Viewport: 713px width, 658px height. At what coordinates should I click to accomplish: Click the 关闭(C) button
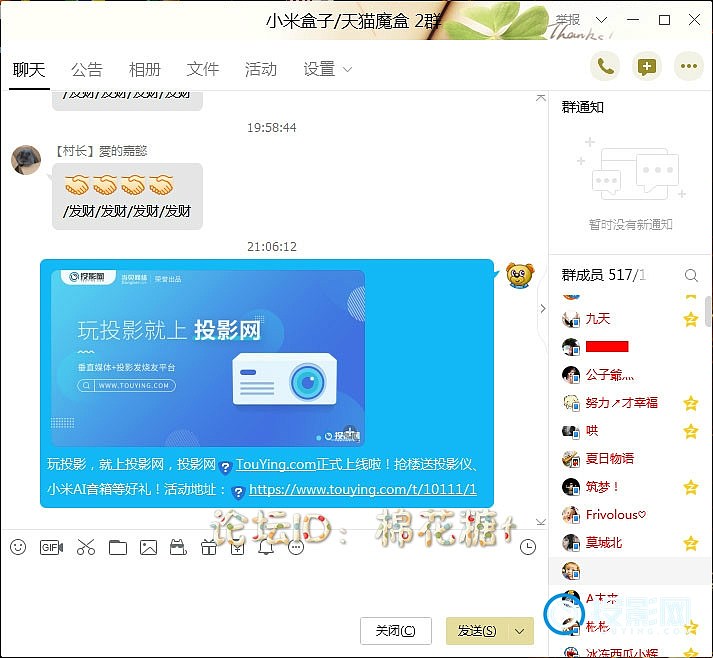(x=396, y=631)
